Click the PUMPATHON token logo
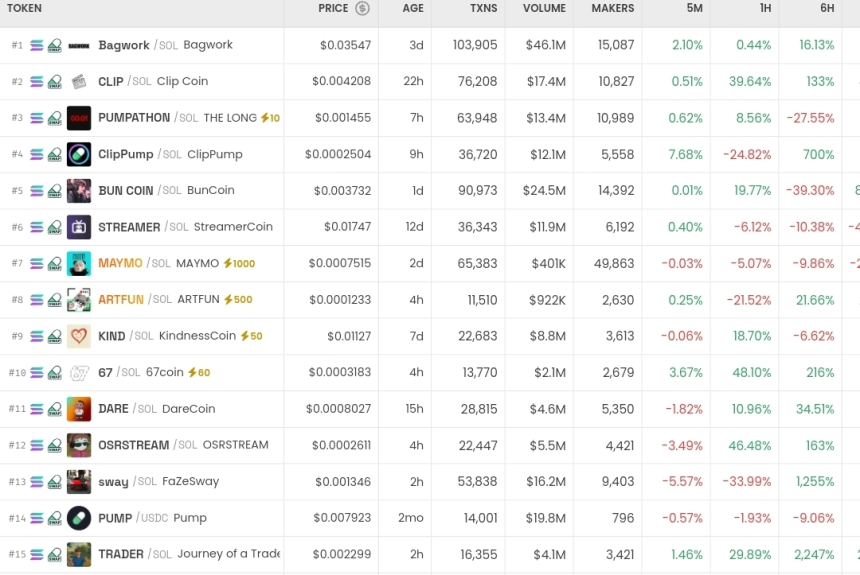Screen dimensions: 860x575 click(x=79, y=118)
